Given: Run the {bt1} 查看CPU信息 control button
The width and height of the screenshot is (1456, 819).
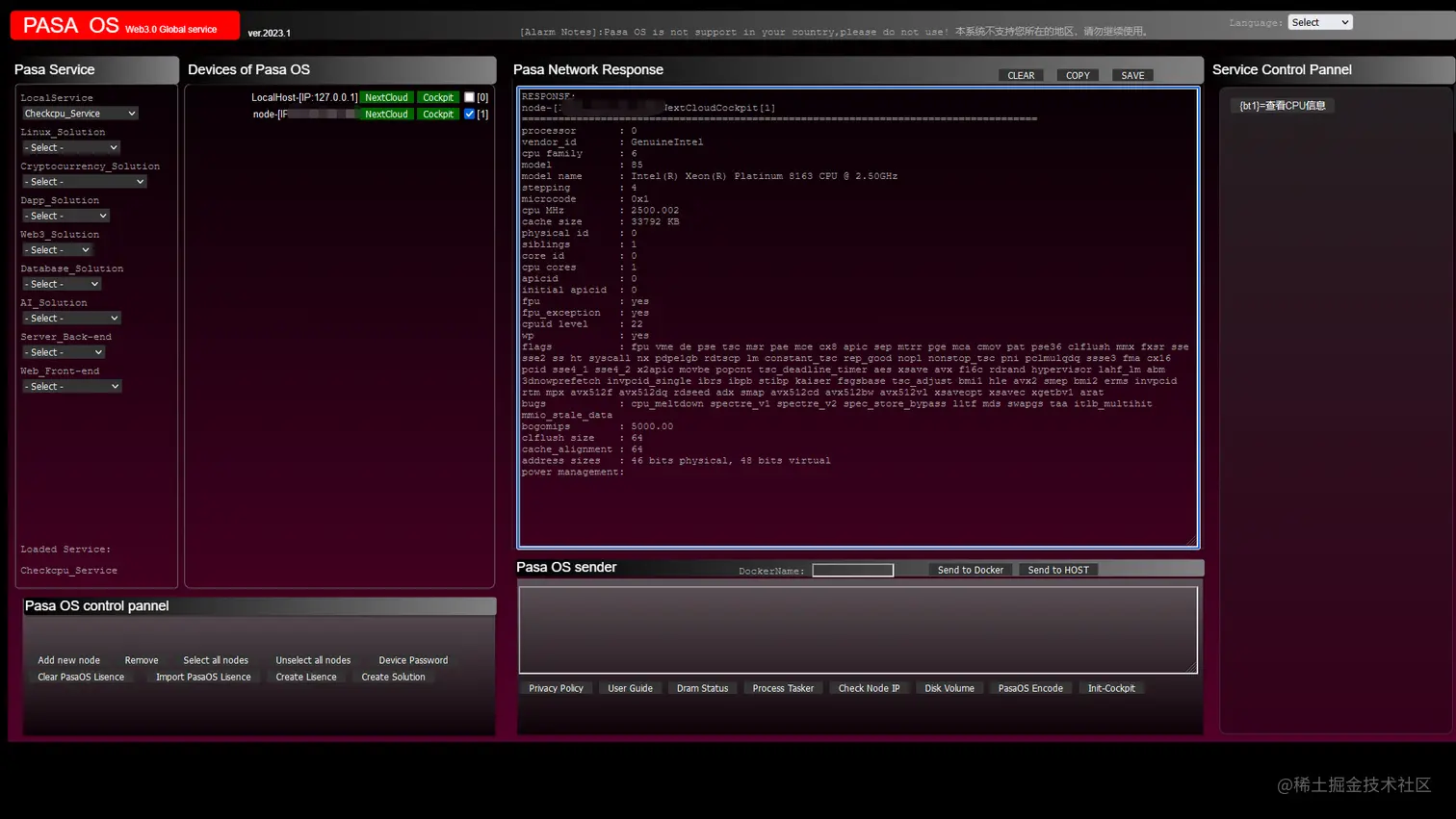Looking at the screenshot, I should pyautogui.click(x=1283, y=106).
